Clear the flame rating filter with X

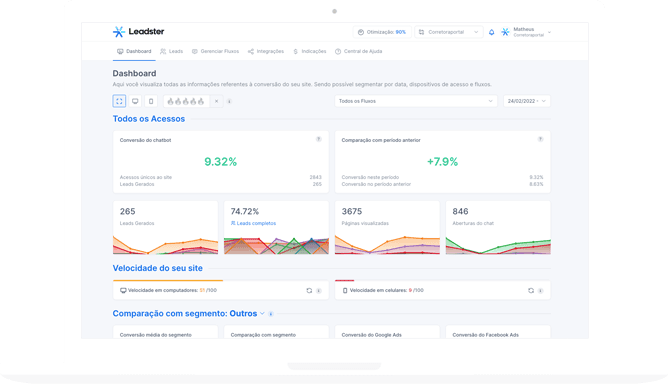point(216,101)
